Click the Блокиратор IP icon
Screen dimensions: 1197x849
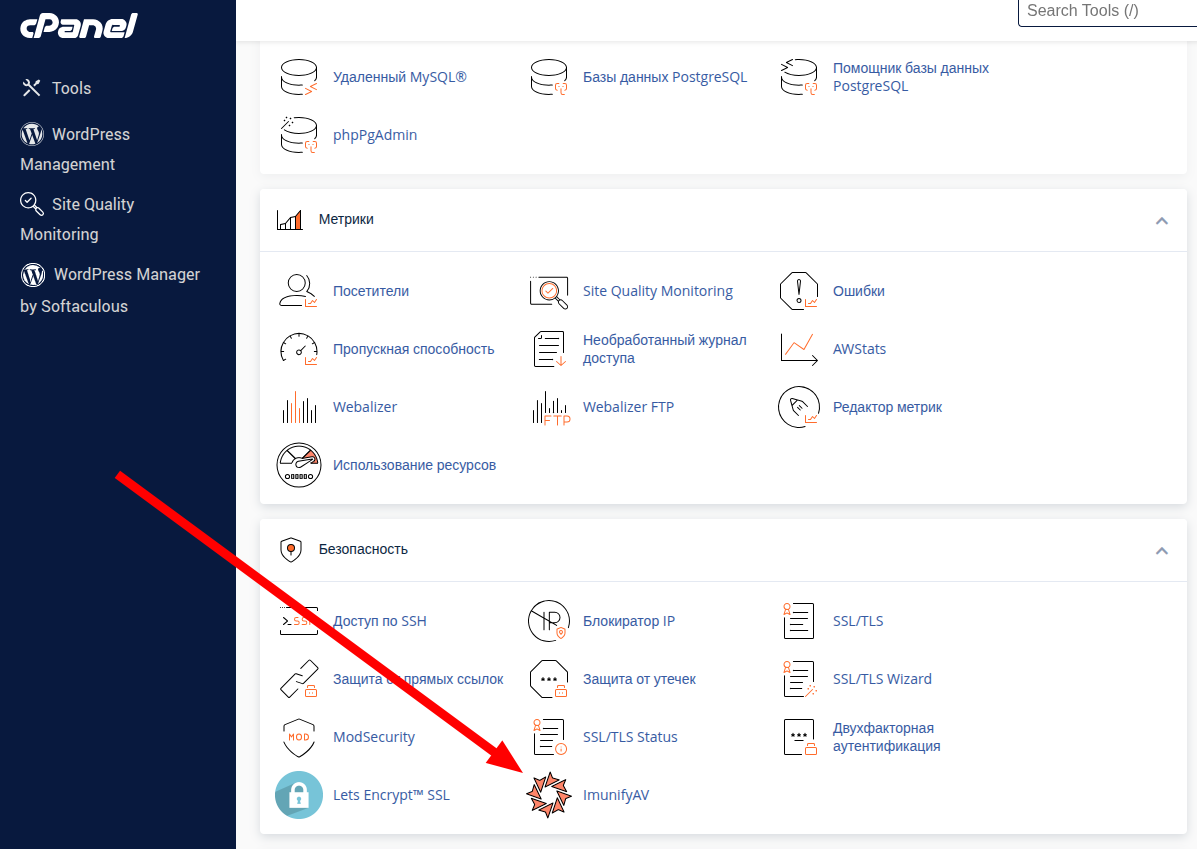tap(549, 621)
